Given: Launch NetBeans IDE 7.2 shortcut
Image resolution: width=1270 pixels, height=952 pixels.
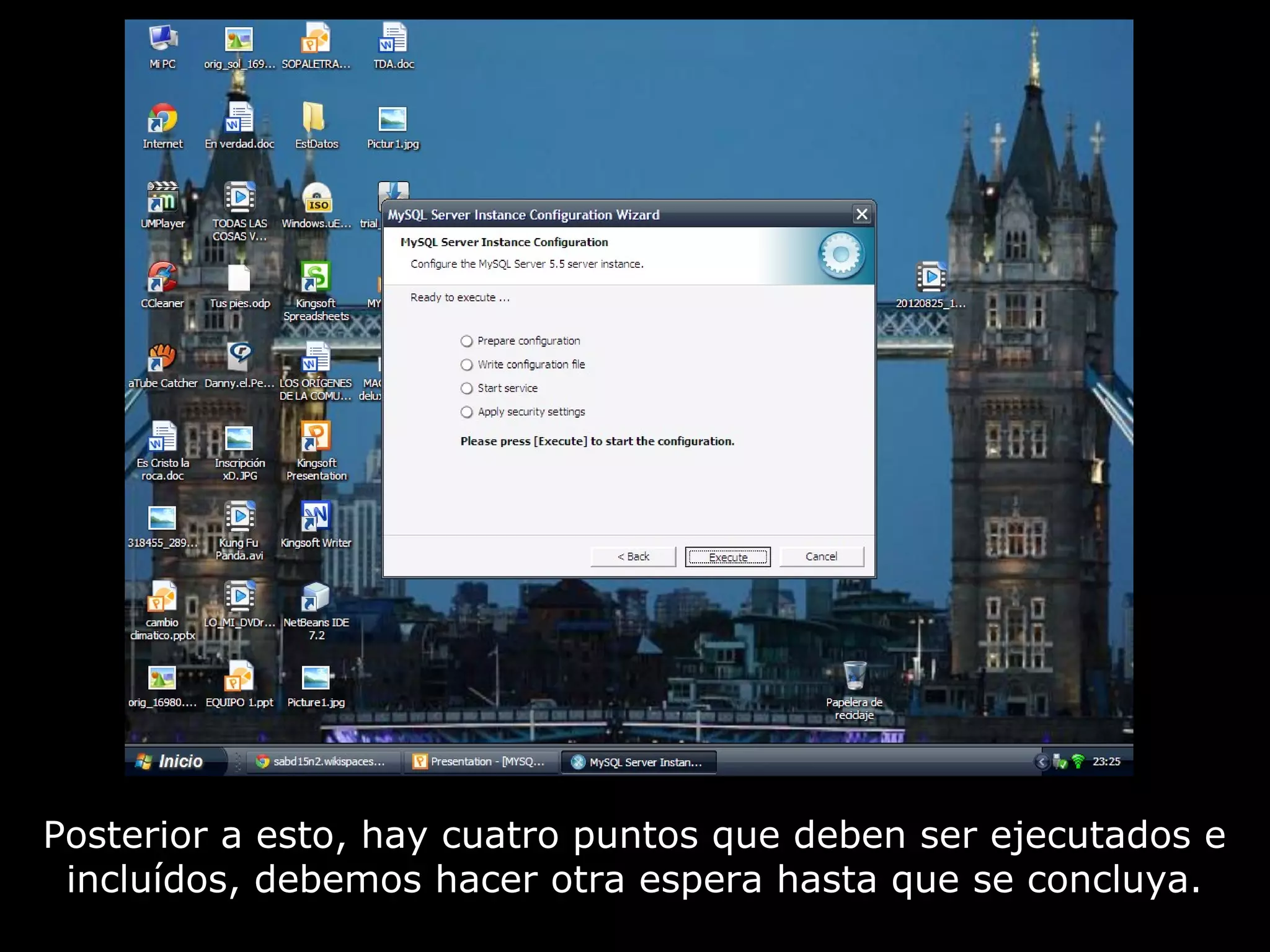Looking at the screenshot, I should click(316, 596).
